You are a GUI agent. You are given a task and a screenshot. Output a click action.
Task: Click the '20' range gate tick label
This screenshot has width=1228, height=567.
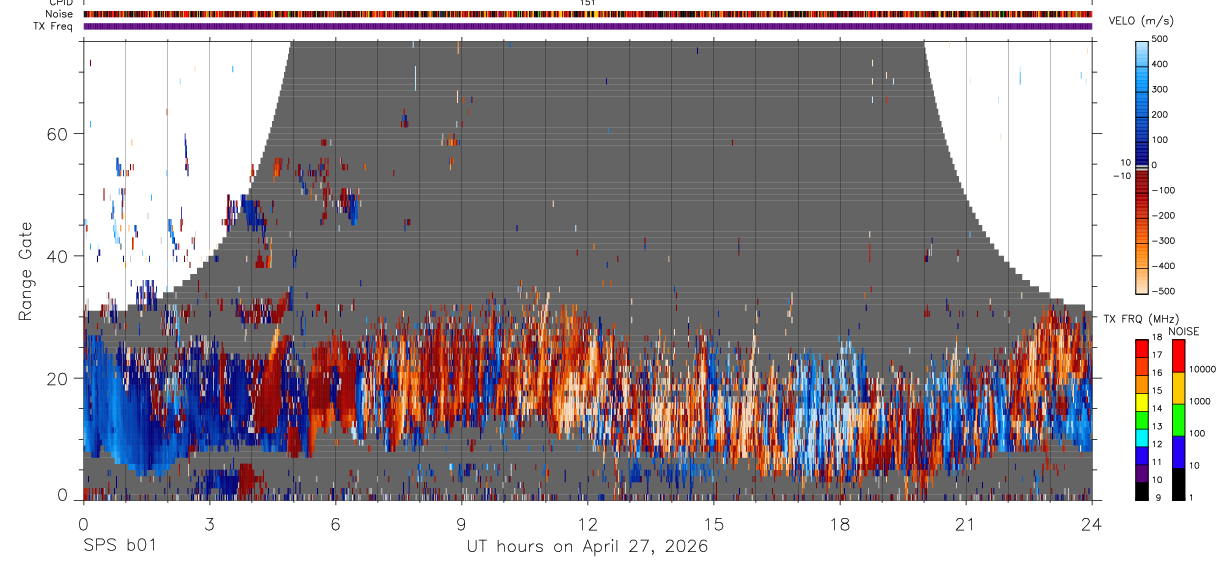click(x=58, y=378)
